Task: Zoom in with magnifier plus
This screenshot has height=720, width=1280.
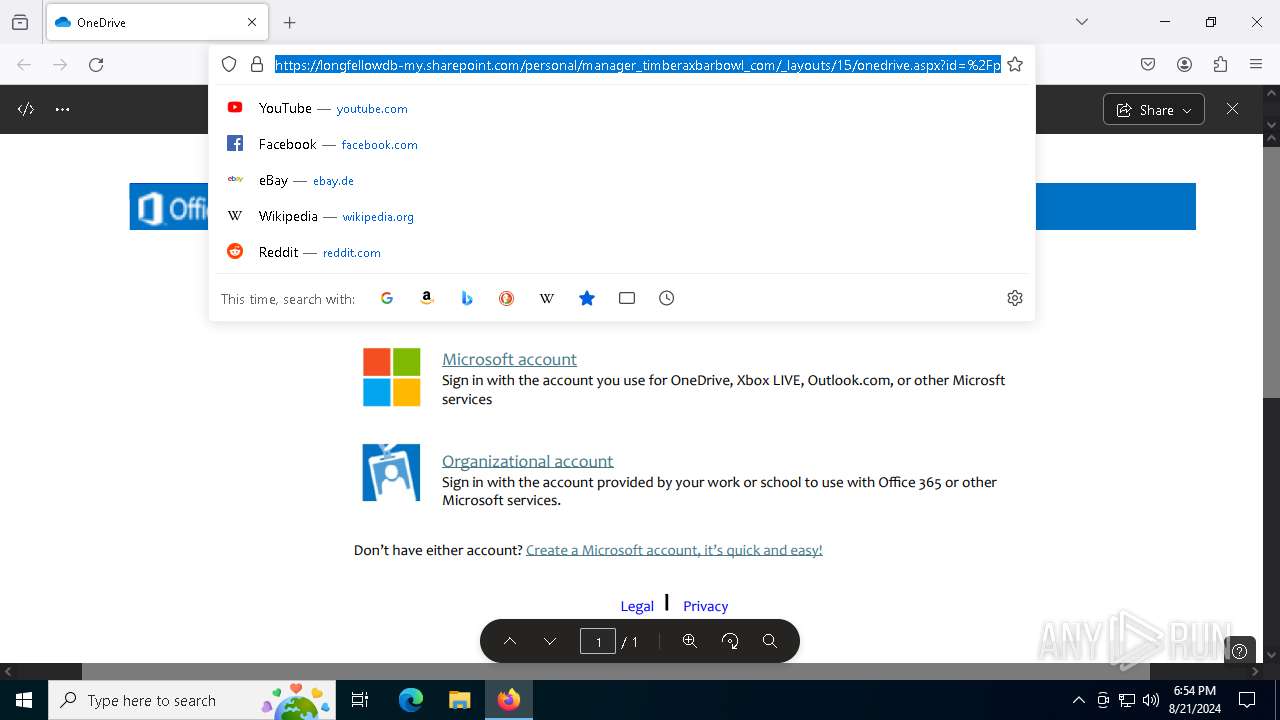Action: tap(690, 642)
